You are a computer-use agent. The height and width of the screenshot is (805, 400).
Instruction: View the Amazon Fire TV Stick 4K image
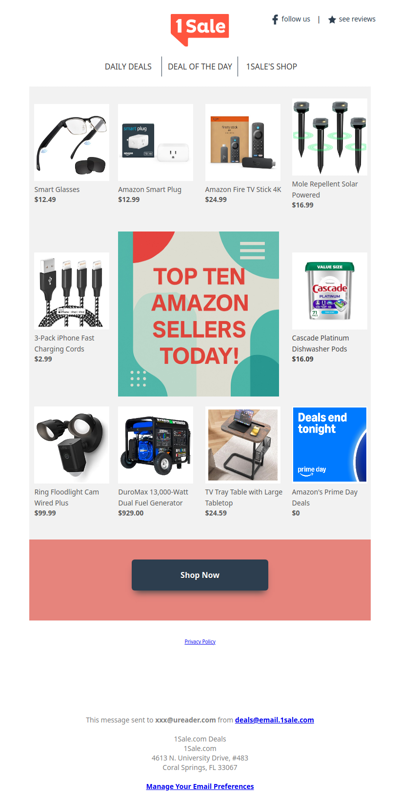pos(243,142)
